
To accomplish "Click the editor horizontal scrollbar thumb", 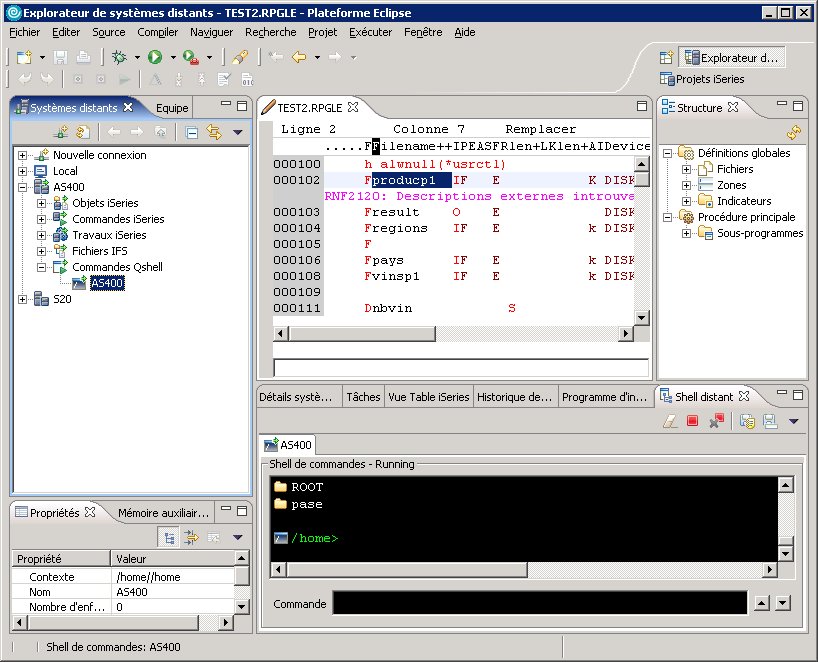I will tap(362, 333).
